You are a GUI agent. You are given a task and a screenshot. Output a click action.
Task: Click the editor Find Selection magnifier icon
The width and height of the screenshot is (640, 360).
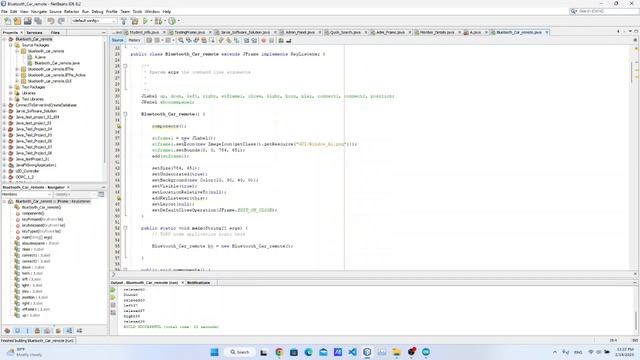[181, 40]
